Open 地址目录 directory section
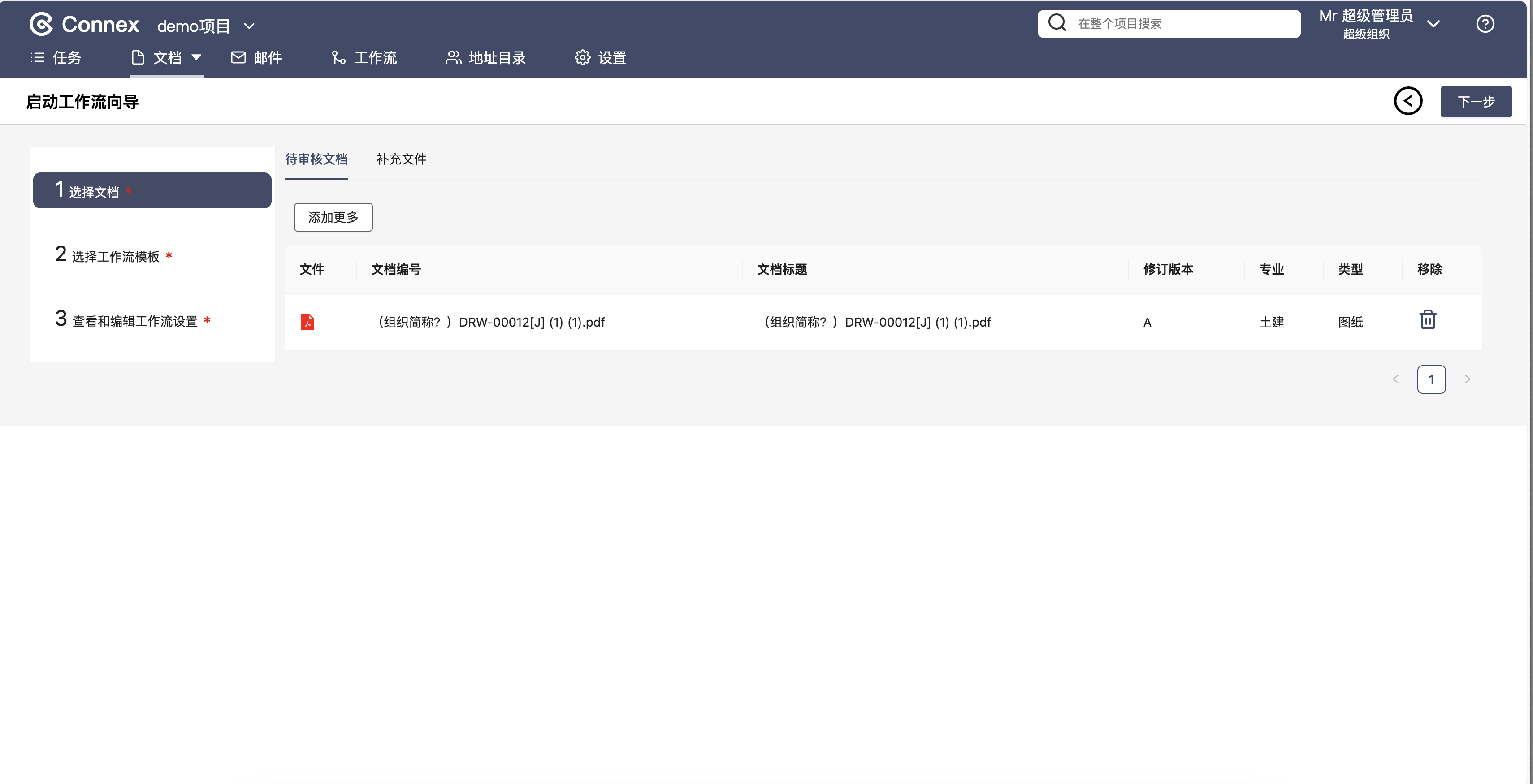This screenshot has height=784, width=1533. (x=485, y=58)
